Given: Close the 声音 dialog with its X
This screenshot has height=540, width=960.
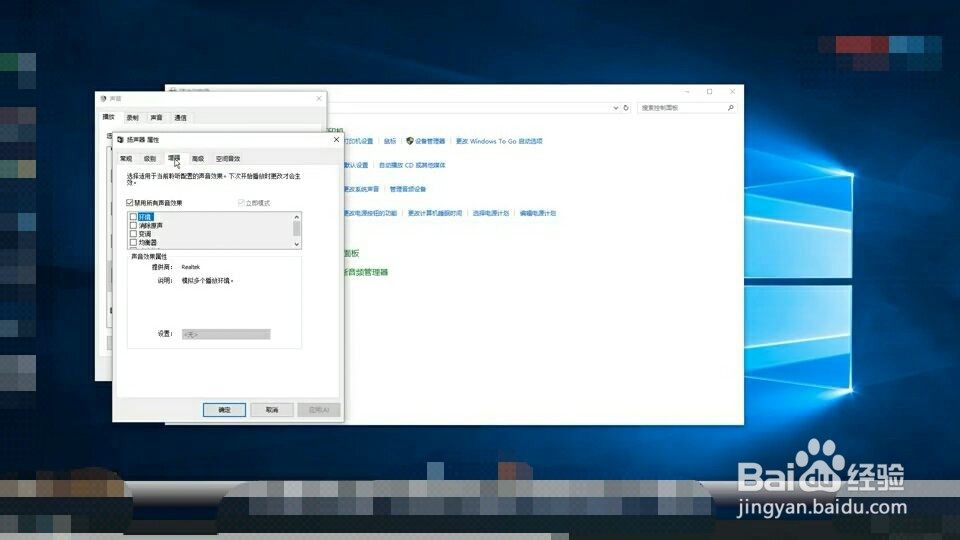Looking at the screenshot, I should pos(318,98).
